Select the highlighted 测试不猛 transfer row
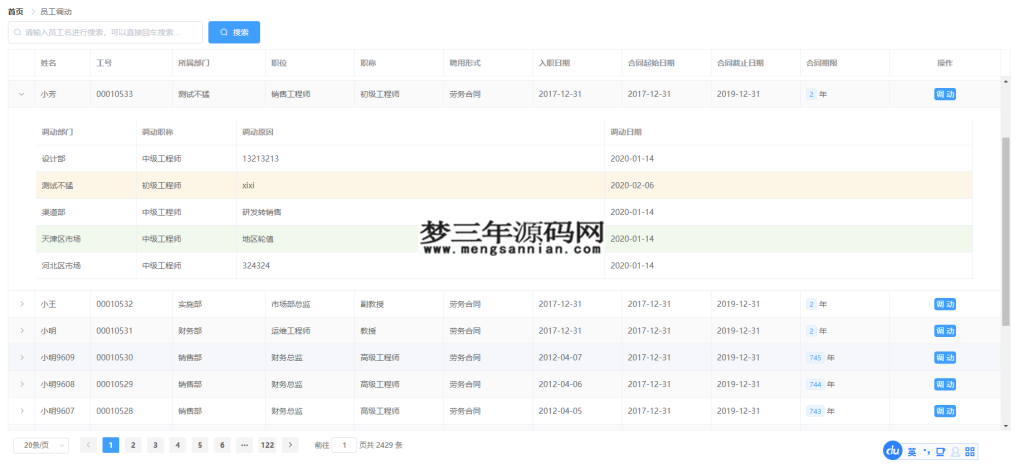Viewport: 1024px width, 474px height. tap(504, 185)
